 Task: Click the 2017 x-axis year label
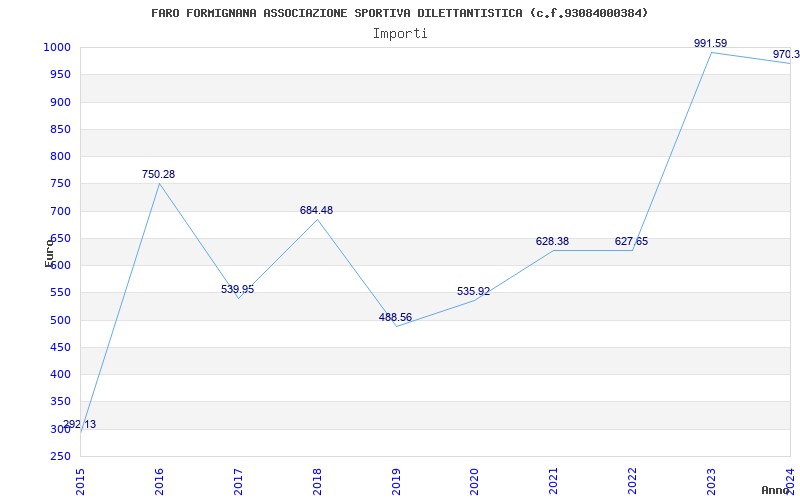(x=238, y=481)
